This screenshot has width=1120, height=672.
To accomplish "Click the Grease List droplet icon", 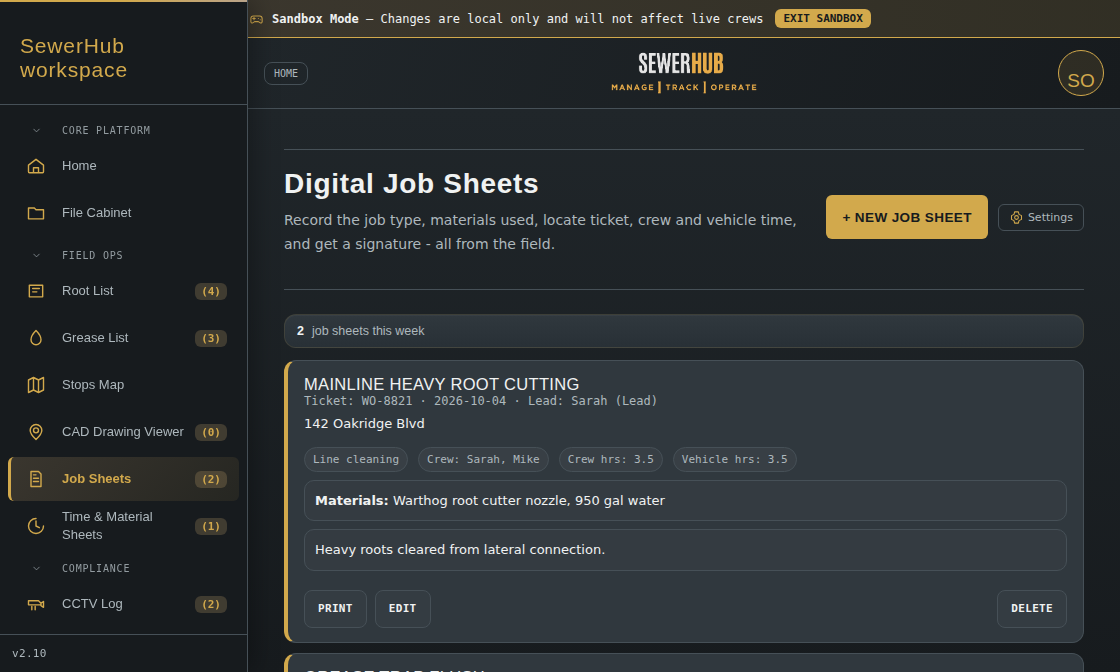I will pos(36,338).
